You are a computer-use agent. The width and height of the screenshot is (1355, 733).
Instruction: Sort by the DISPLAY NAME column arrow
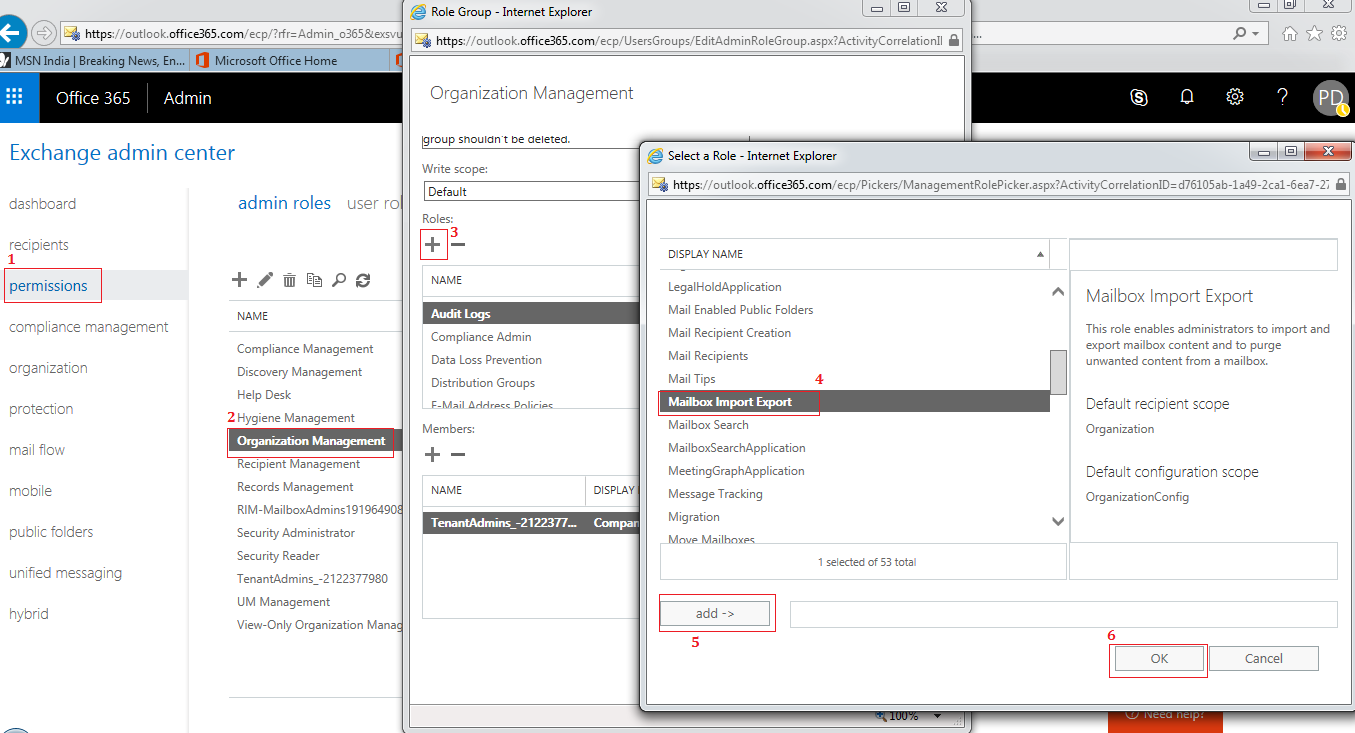pyautogui.click(x=1040, y=254)
